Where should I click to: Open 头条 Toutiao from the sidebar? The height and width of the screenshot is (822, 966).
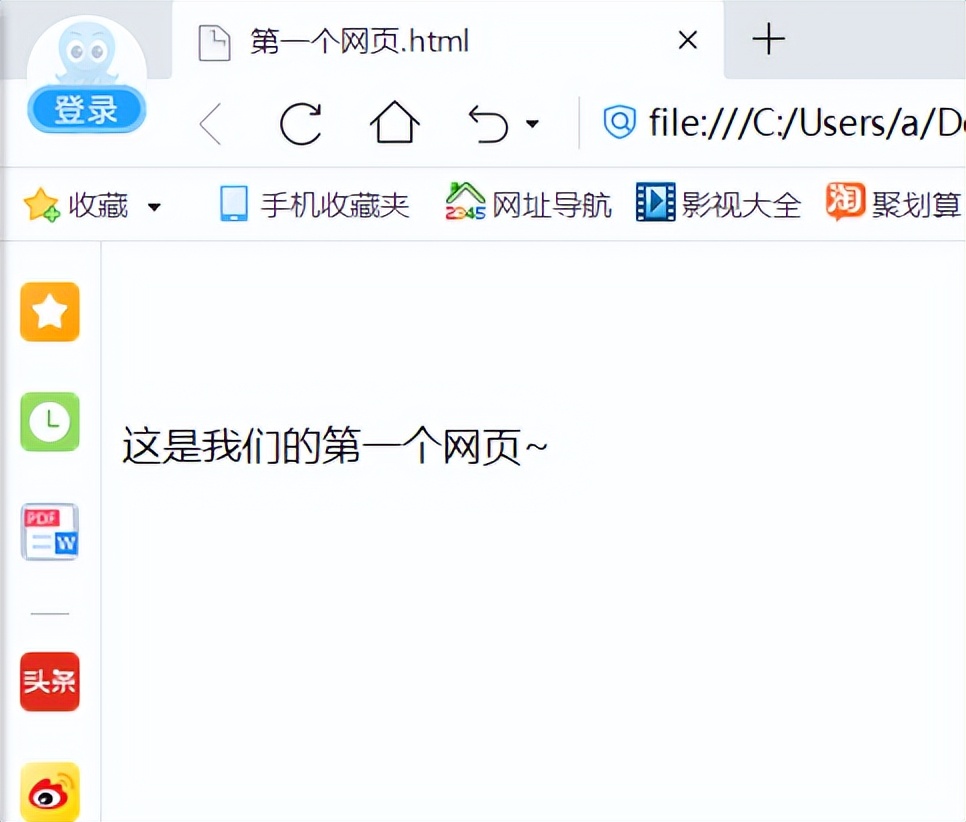[49, 682]
